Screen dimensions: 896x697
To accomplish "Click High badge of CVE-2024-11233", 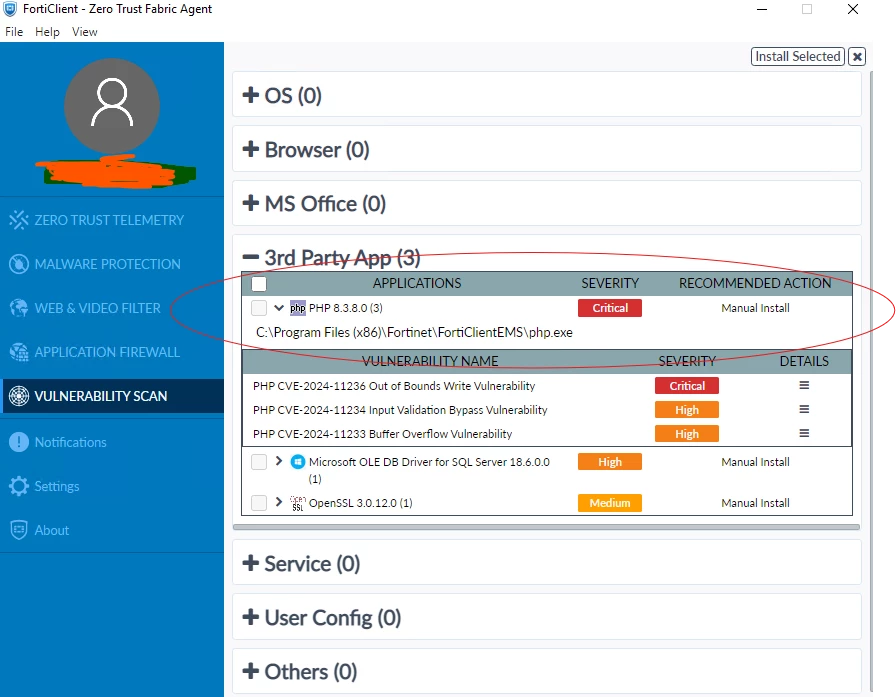I will tap(687, 434).
